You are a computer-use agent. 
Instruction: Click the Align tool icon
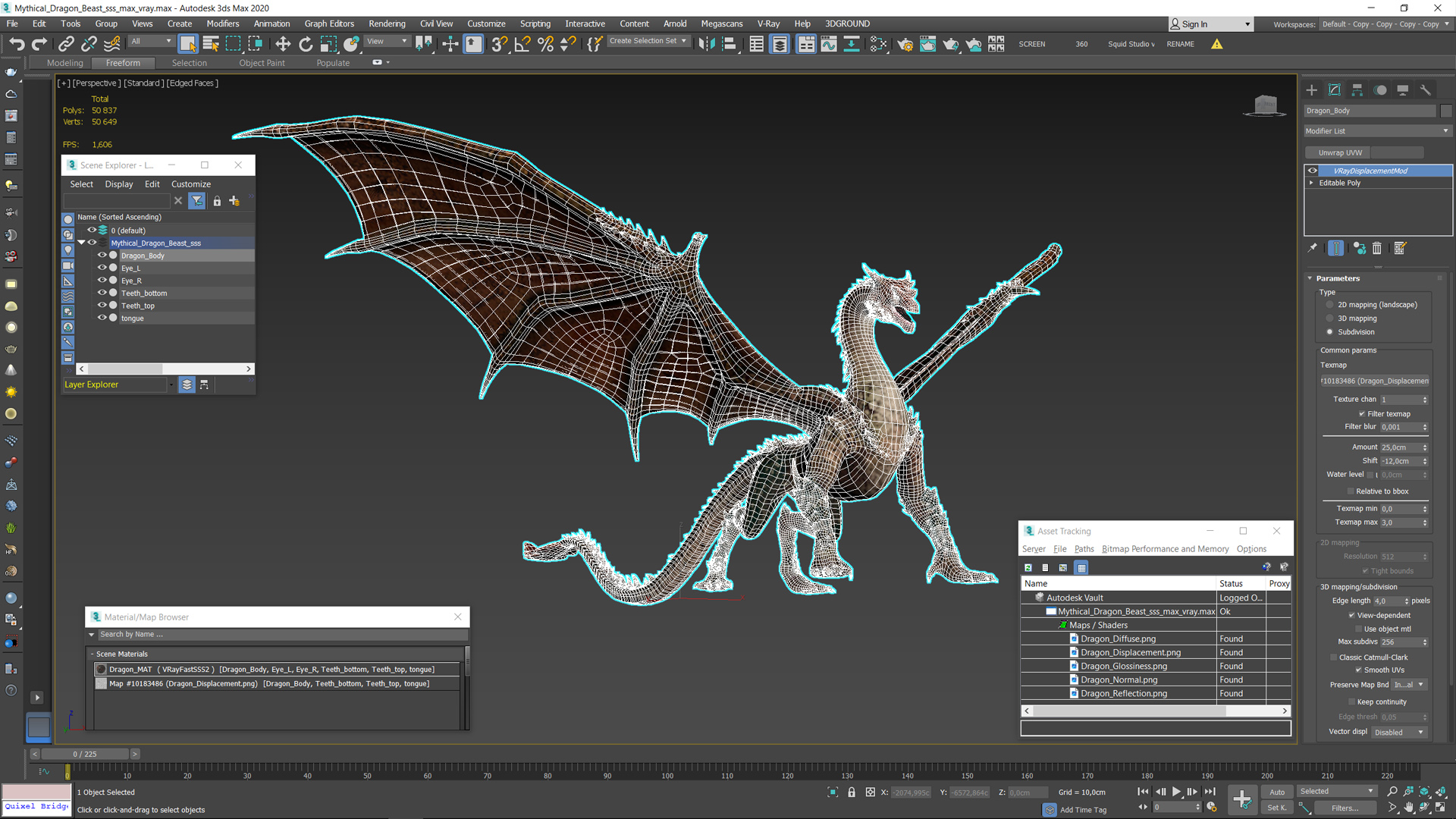tap(729, 44)
